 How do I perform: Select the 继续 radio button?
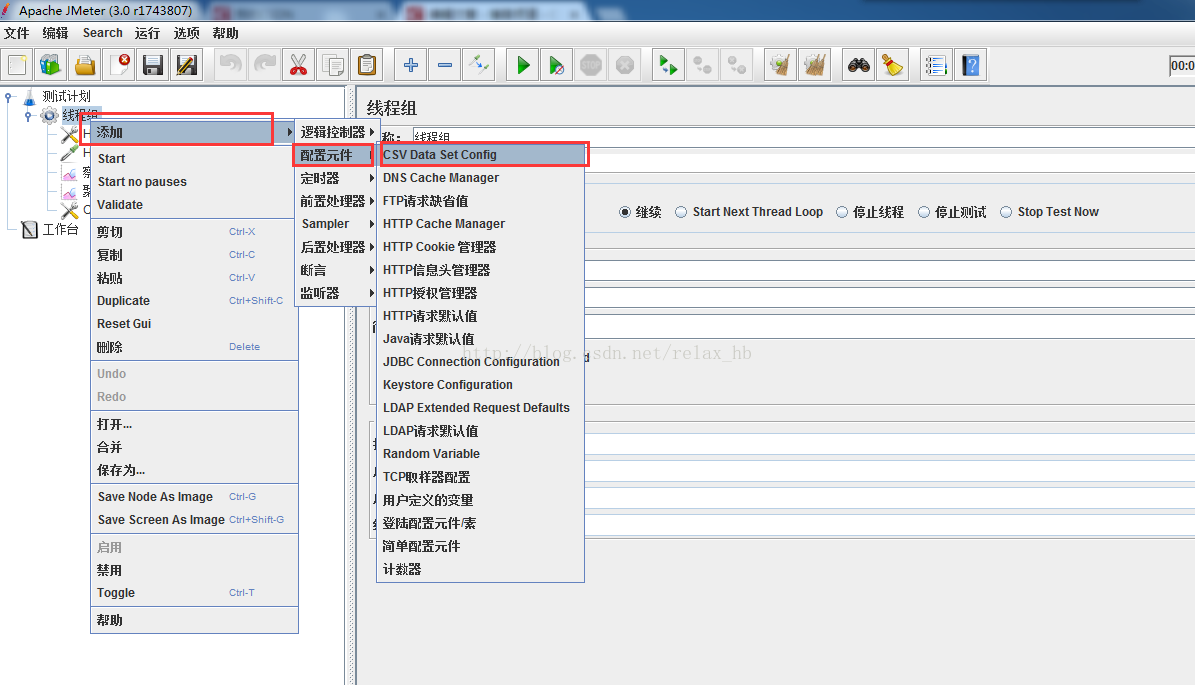coord(625,212)
